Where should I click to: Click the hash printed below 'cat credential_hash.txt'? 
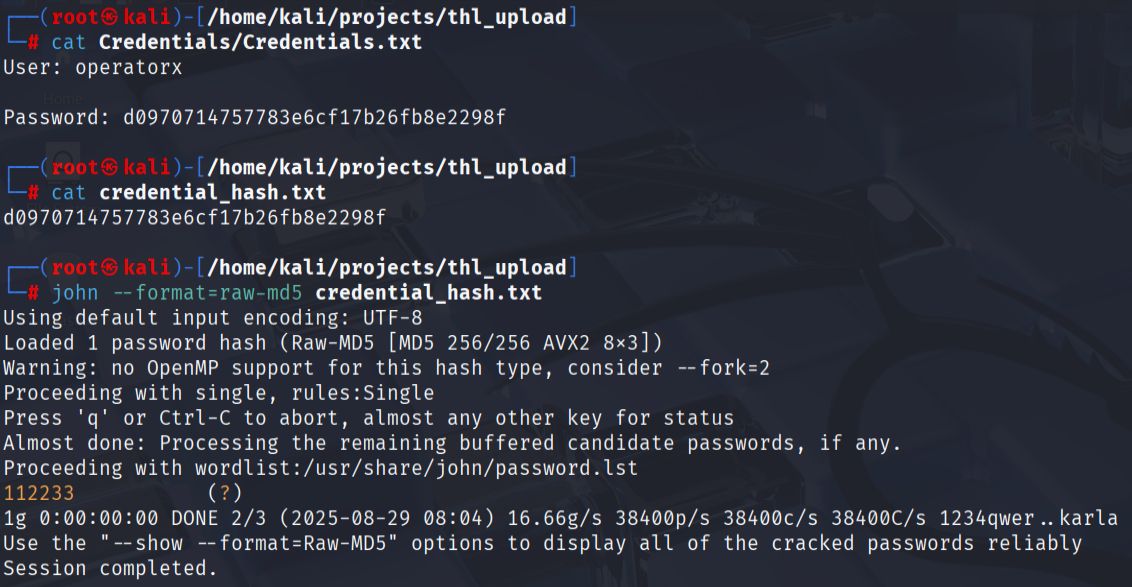point(194,217)
